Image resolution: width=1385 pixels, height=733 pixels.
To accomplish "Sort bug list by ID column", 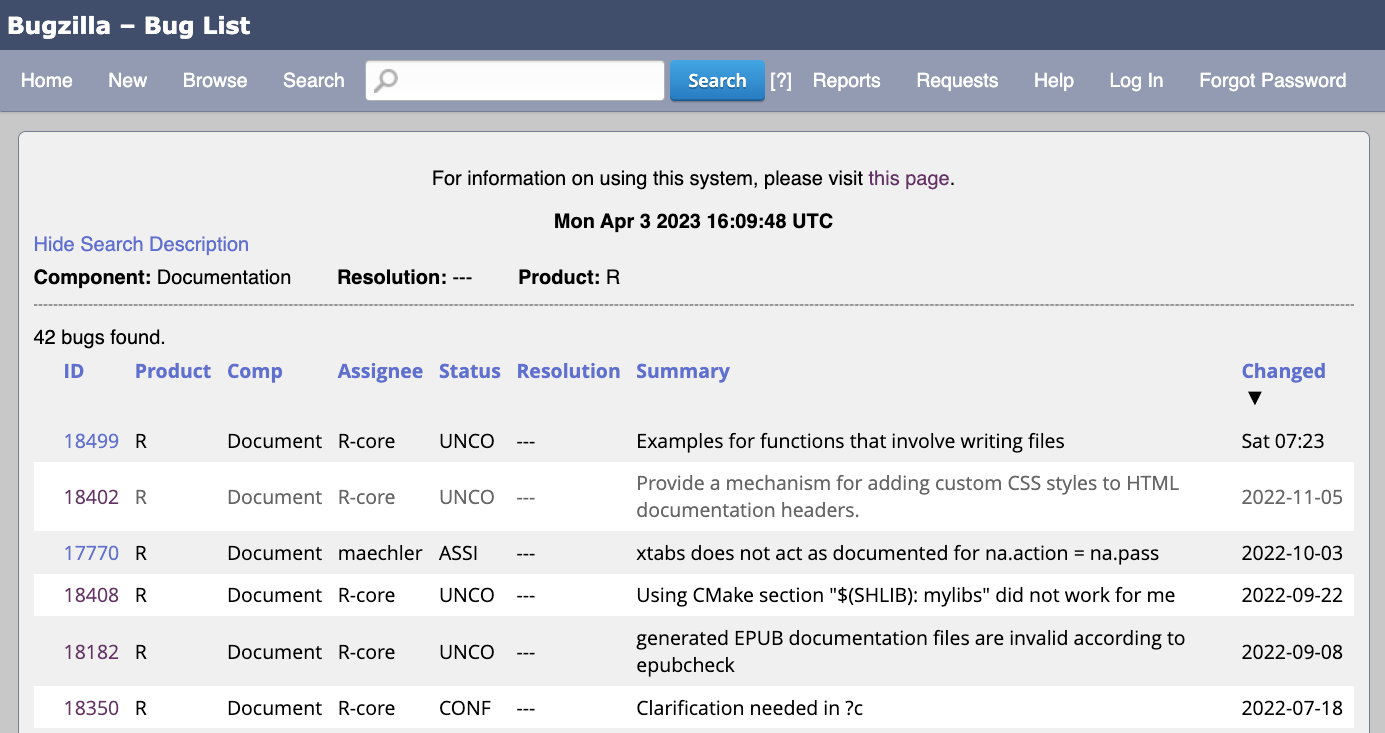I will [x=74, y=371].
